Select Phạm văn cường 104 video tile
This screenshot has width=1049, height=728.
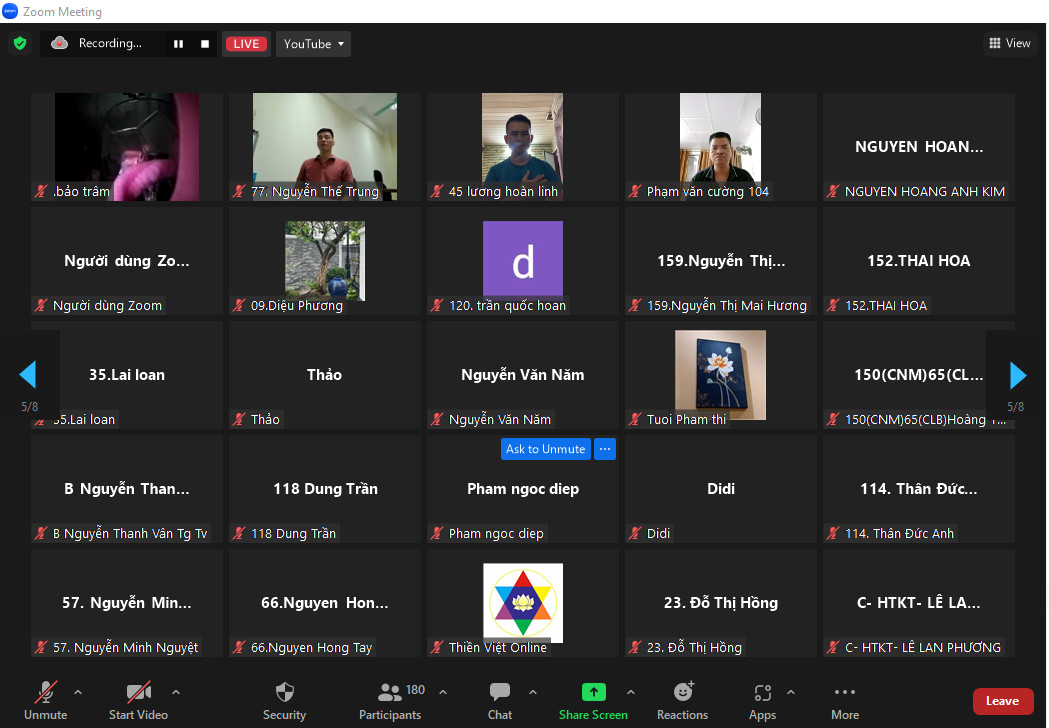[x=721, y=147]
